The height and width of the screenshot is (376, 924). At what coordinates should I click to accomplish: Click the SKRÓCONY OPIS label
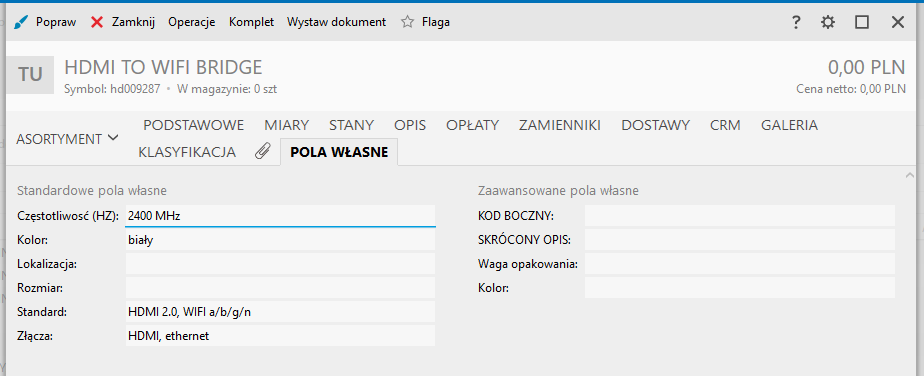(524, 240)
